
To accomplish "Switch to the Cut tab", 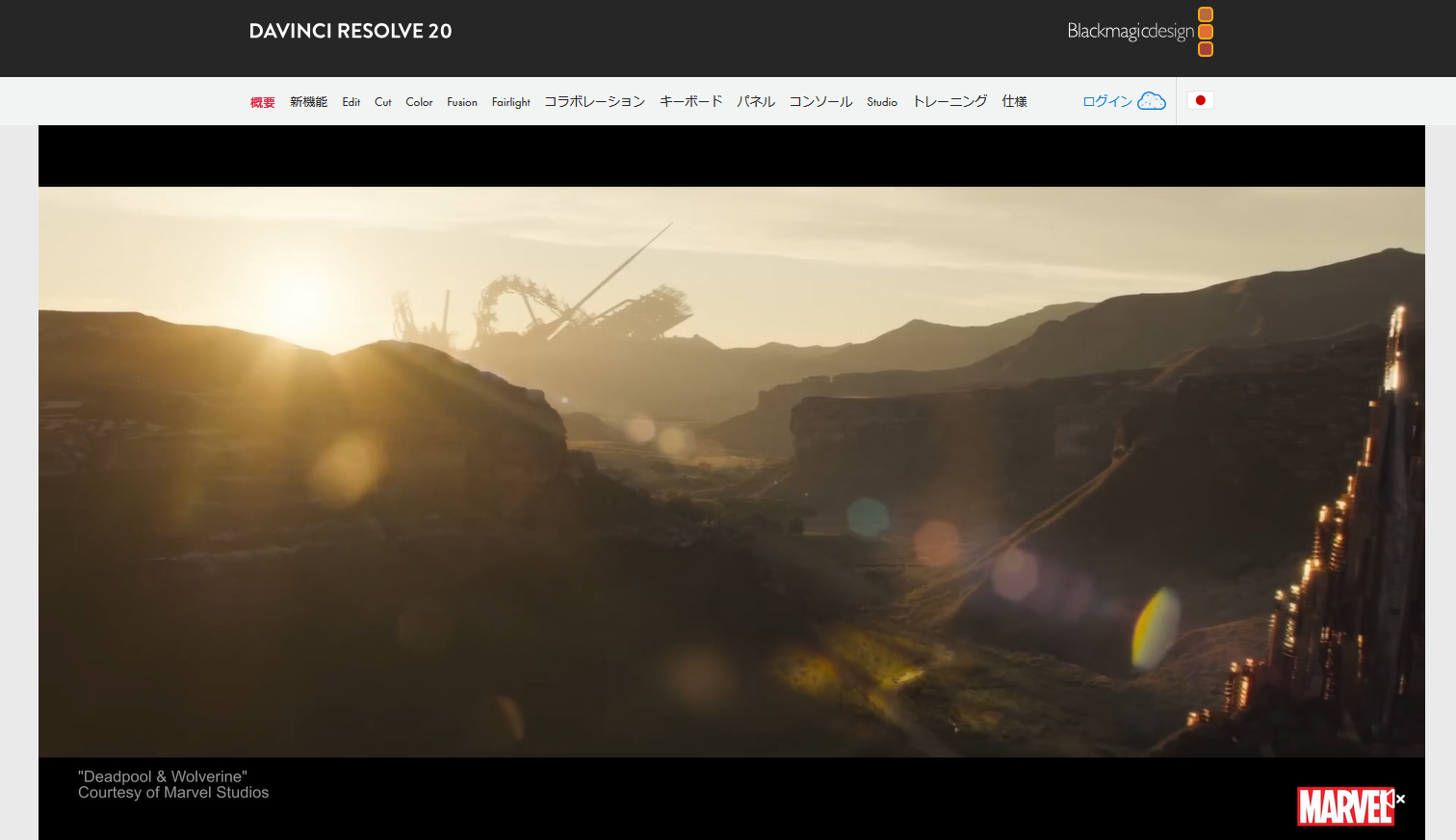I will click(382, 102).
